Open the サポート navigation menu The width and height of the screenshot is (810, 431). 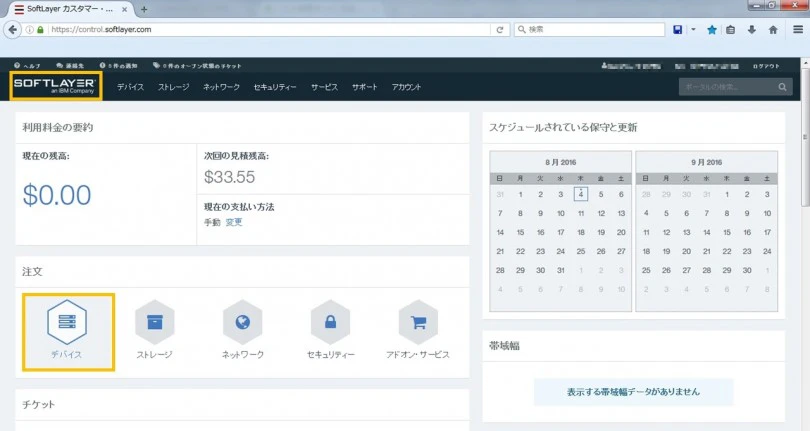(365, 87)
